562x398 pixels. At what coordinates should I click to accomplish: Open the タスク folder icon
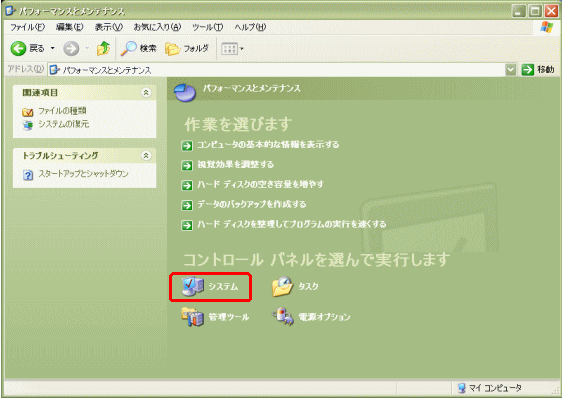coord(282,286)
